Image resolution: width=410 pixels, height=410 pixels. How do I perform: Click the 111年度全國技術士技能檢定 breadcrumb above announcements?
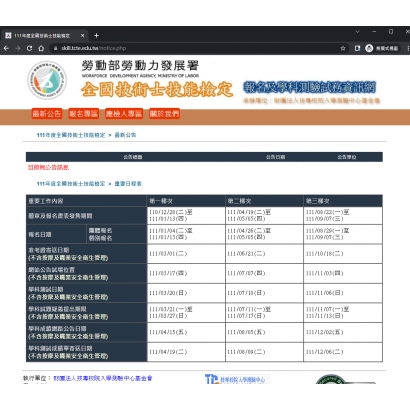point(71,135)
